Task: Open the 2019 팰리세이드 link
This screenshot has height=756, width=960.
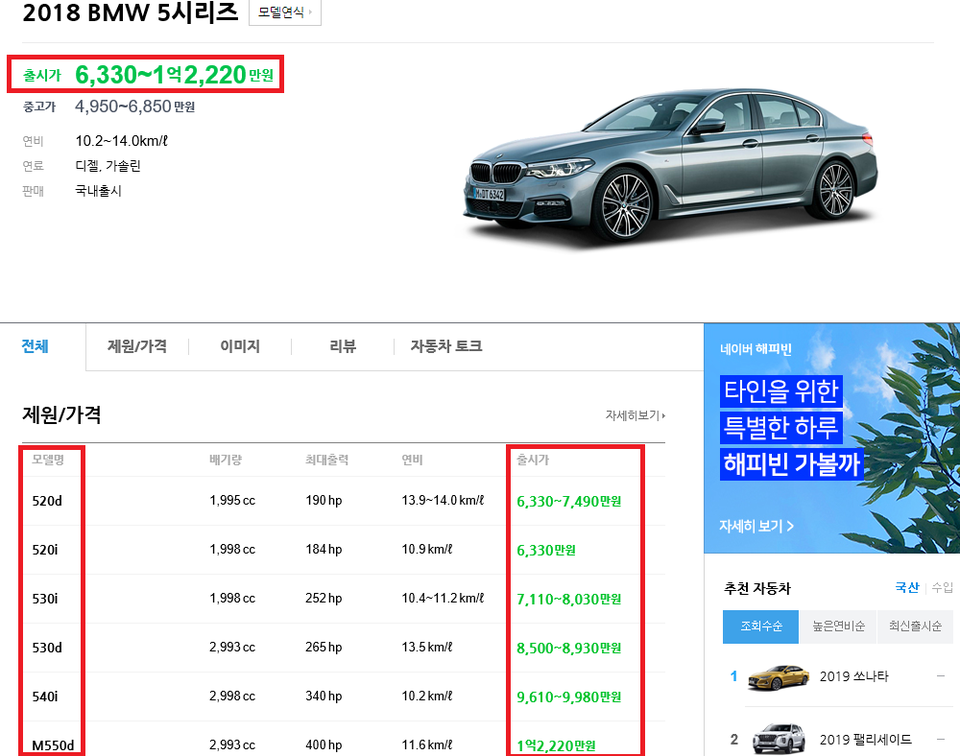Action: pyautogui.click(x=866, y=739)
